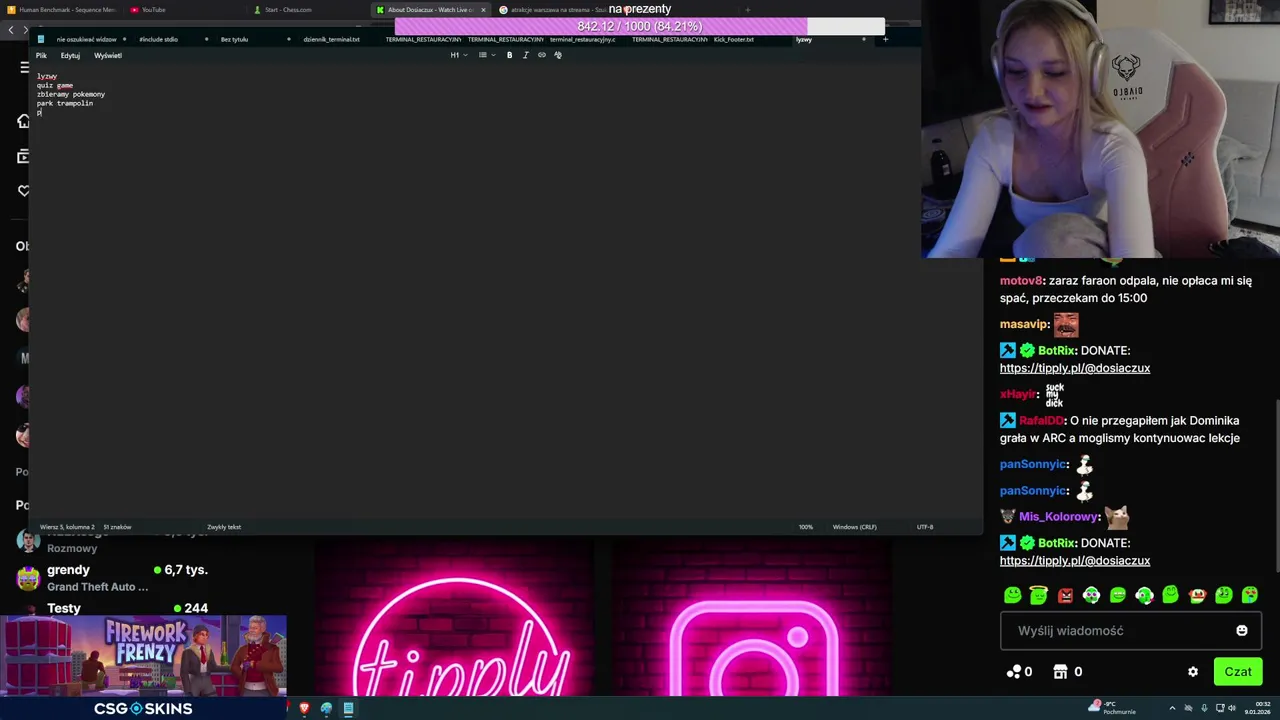Click the Firework Frenzy CSG Skins ad
This screenshot has width=1280, height=720.
tap(144, 668)
